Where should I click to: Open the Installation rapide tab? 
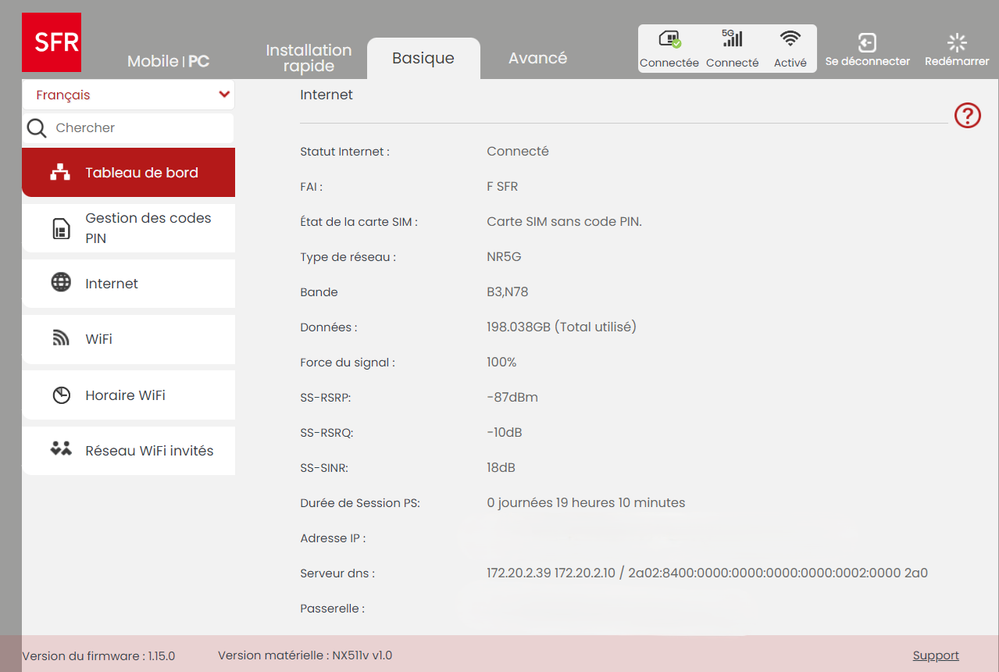308,58
